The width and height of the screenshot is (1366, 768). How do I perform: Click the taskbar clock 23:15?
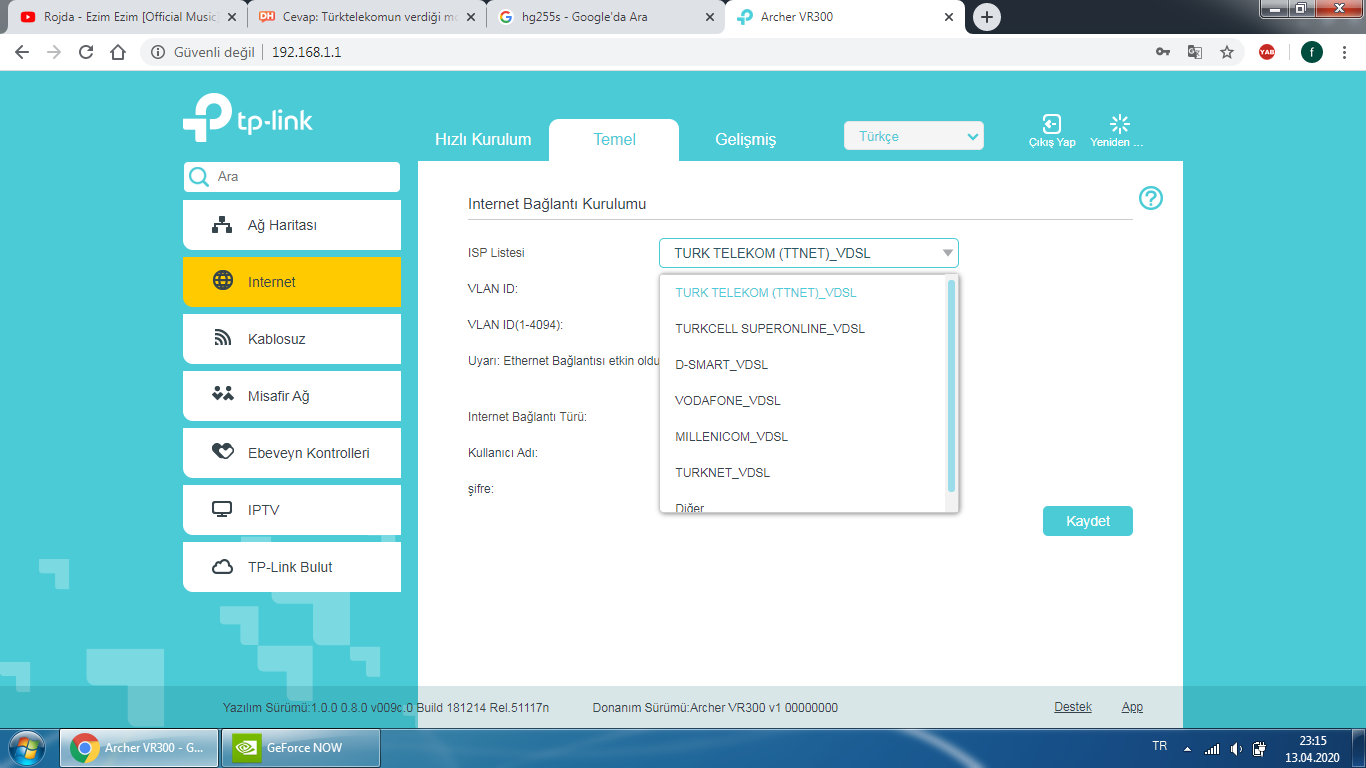tap(1312, 748)
